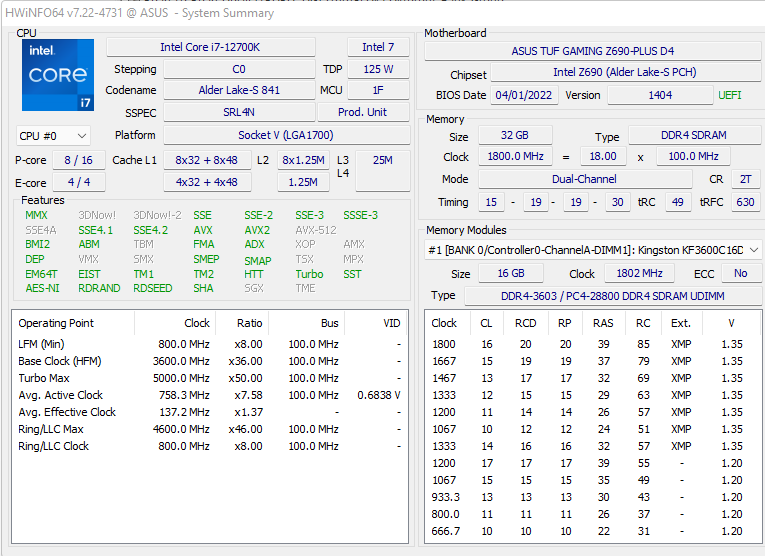Click the greyed AVX-512 feature flag
The height and width of the screenshot is (556, 765).
pos(316,230)
